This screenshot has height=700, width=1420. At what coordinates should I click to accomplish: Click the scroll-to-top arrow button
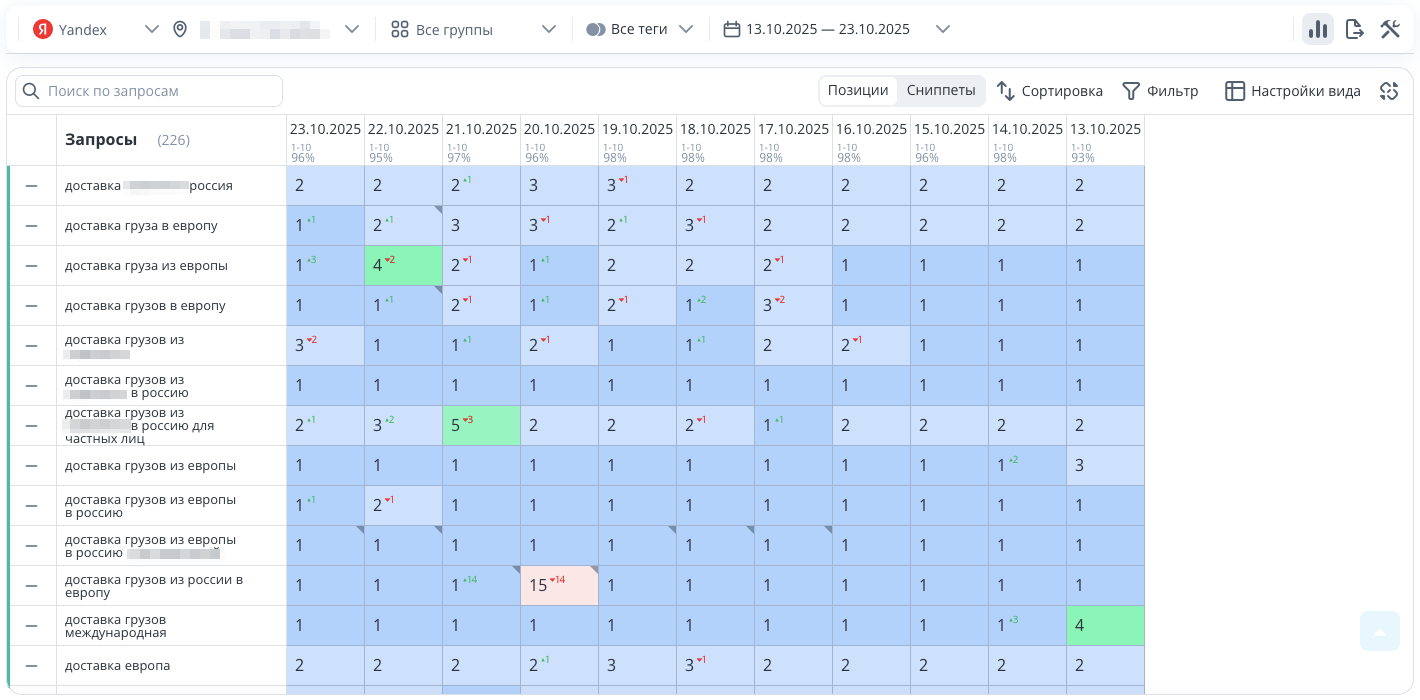(1379, 632)
